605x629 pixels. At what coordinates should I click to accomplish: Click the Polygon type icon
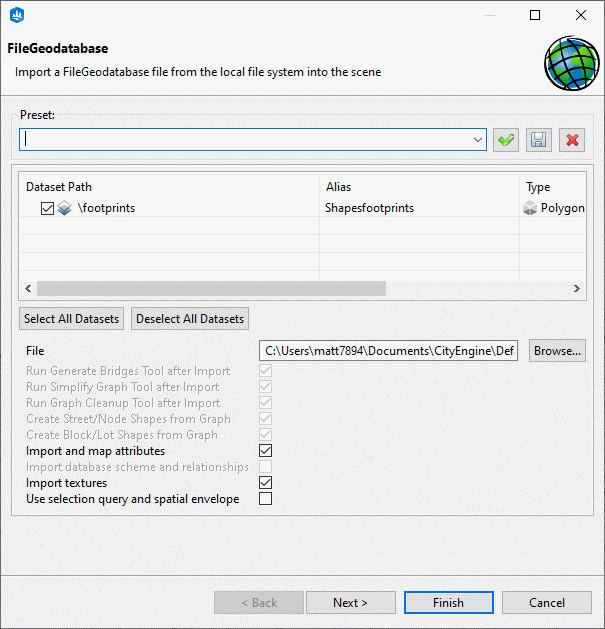click(x=530, y=208)
